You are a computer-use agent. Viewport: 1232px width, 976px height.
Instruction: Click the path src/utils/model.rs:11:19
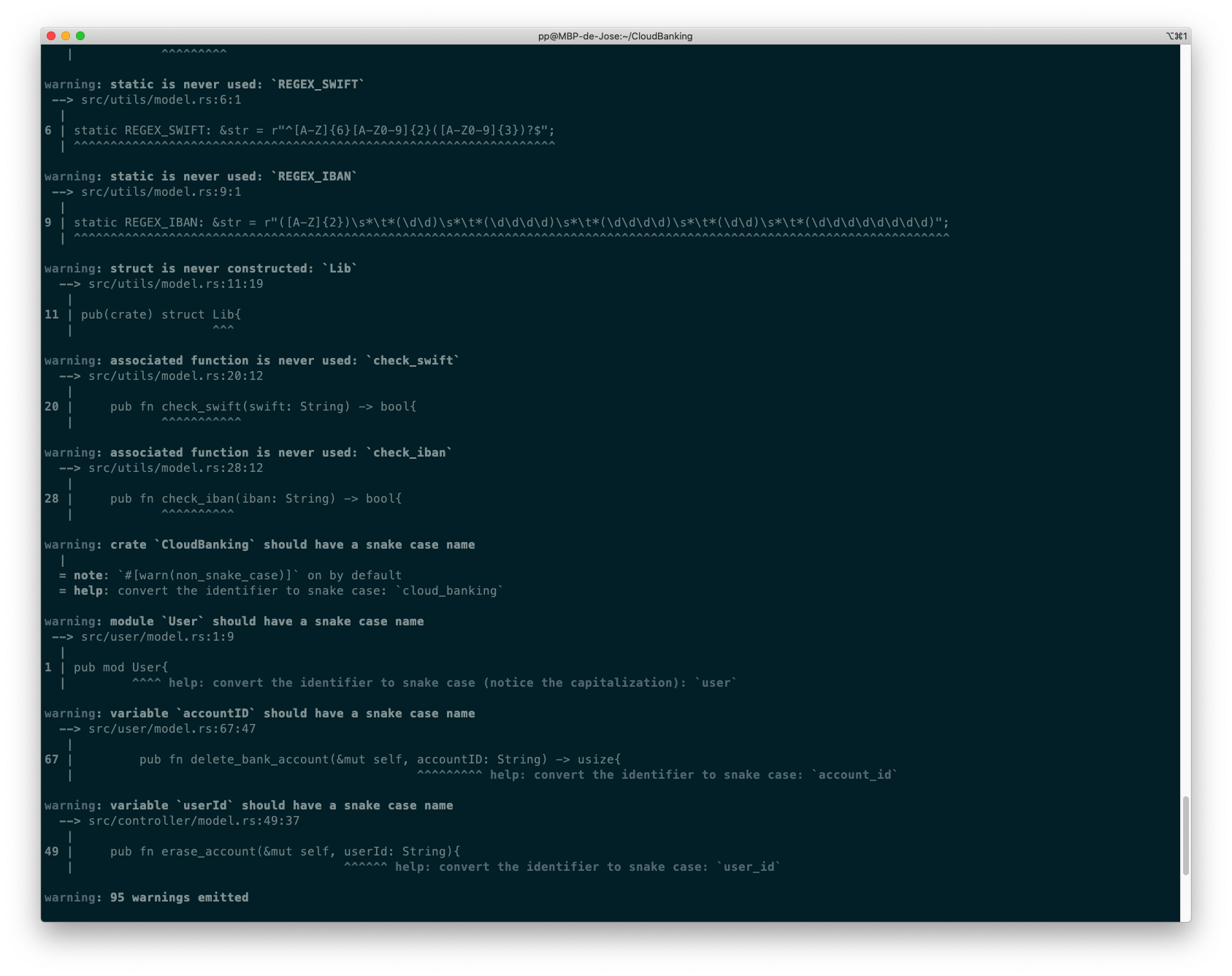click(x=176, y=284)
